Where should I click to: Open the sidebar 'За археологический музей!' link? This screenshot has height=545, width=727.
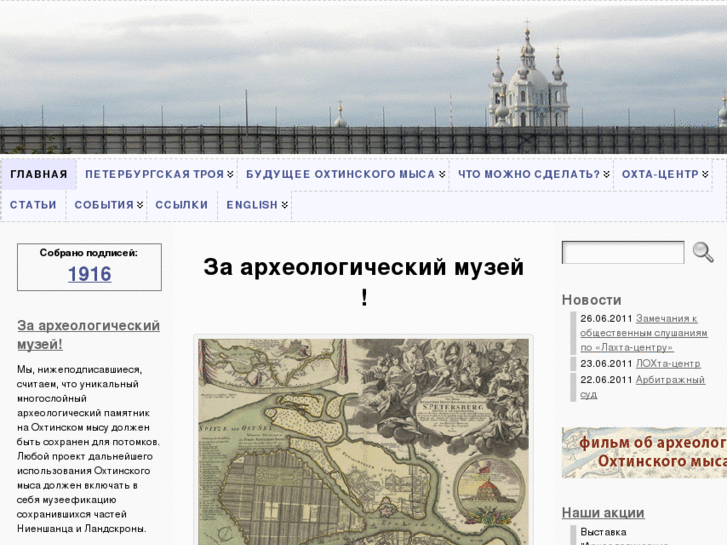[88, 335]
